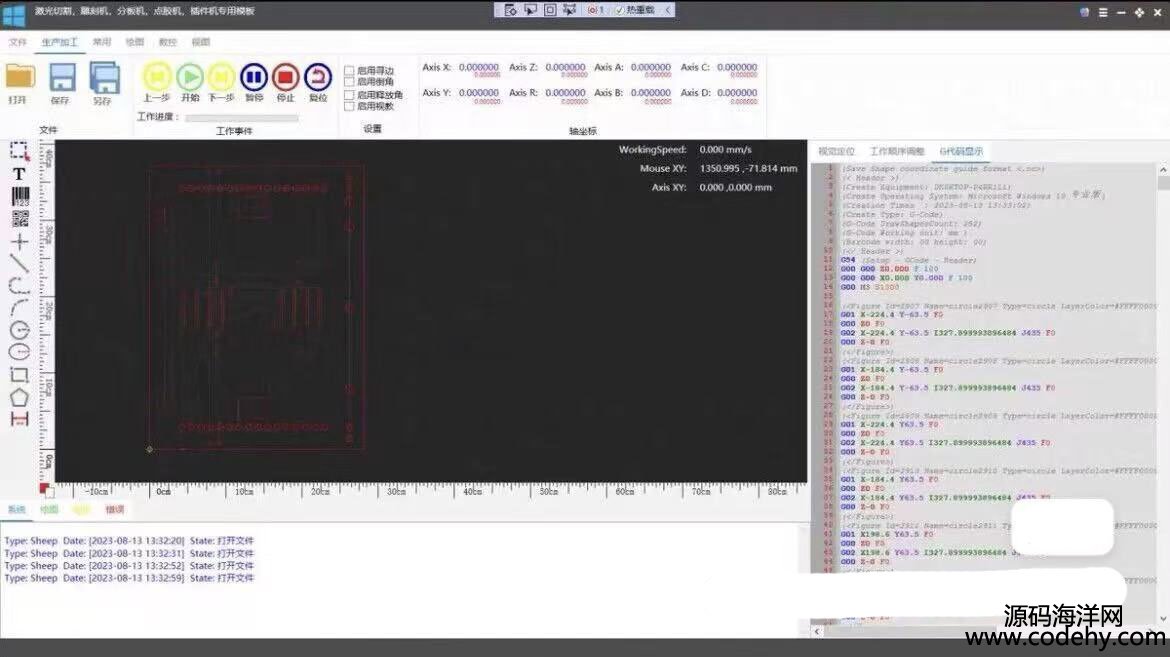This screenshot has width=1170, height=657.
Task: Click the Mouse XY coordinate readout
Action: [748, 169]
